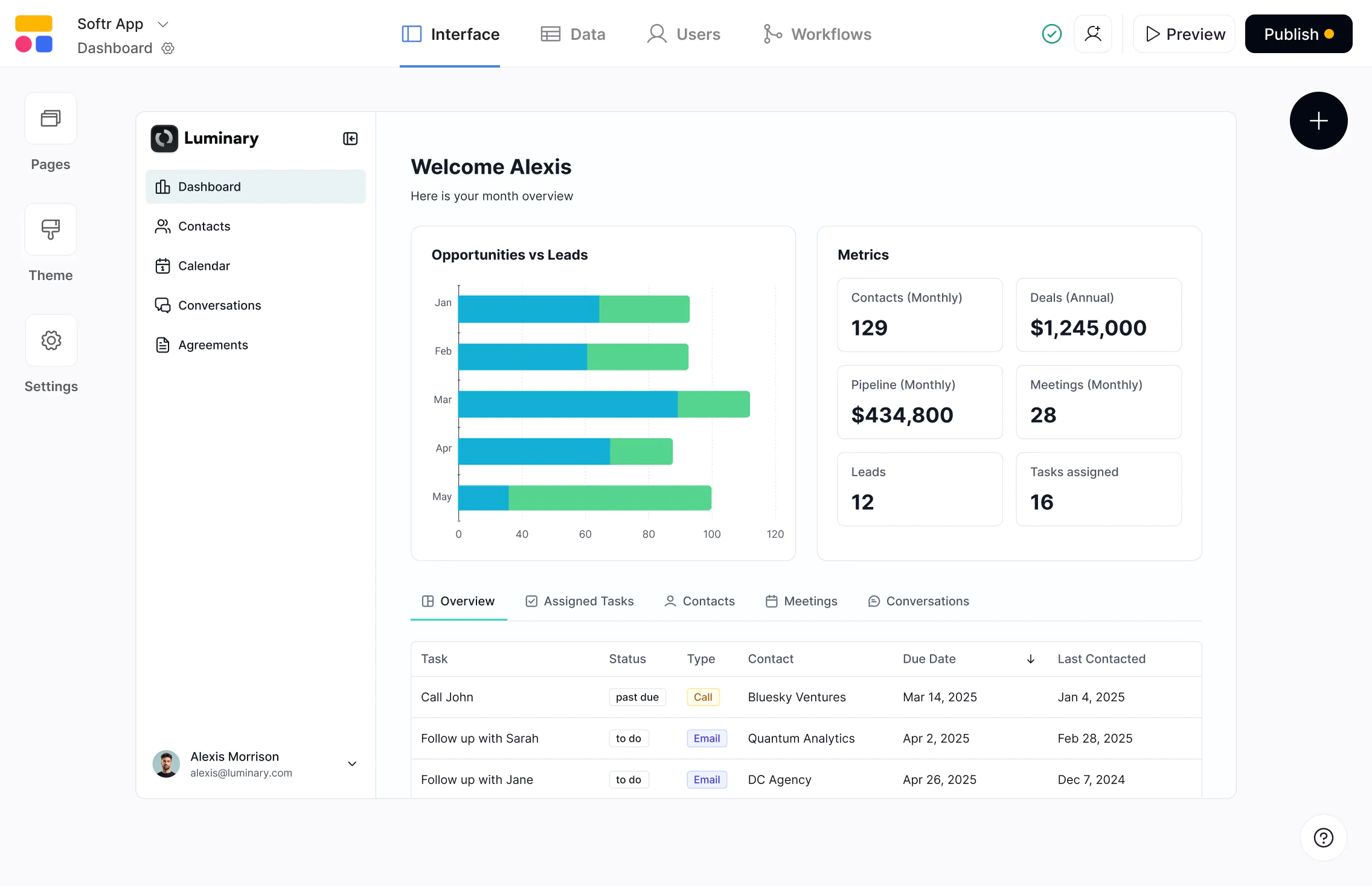Open the Conversations page in the sidebar
The height and width of the screenshot is (886, 1372).
click(x=219, y=305)
